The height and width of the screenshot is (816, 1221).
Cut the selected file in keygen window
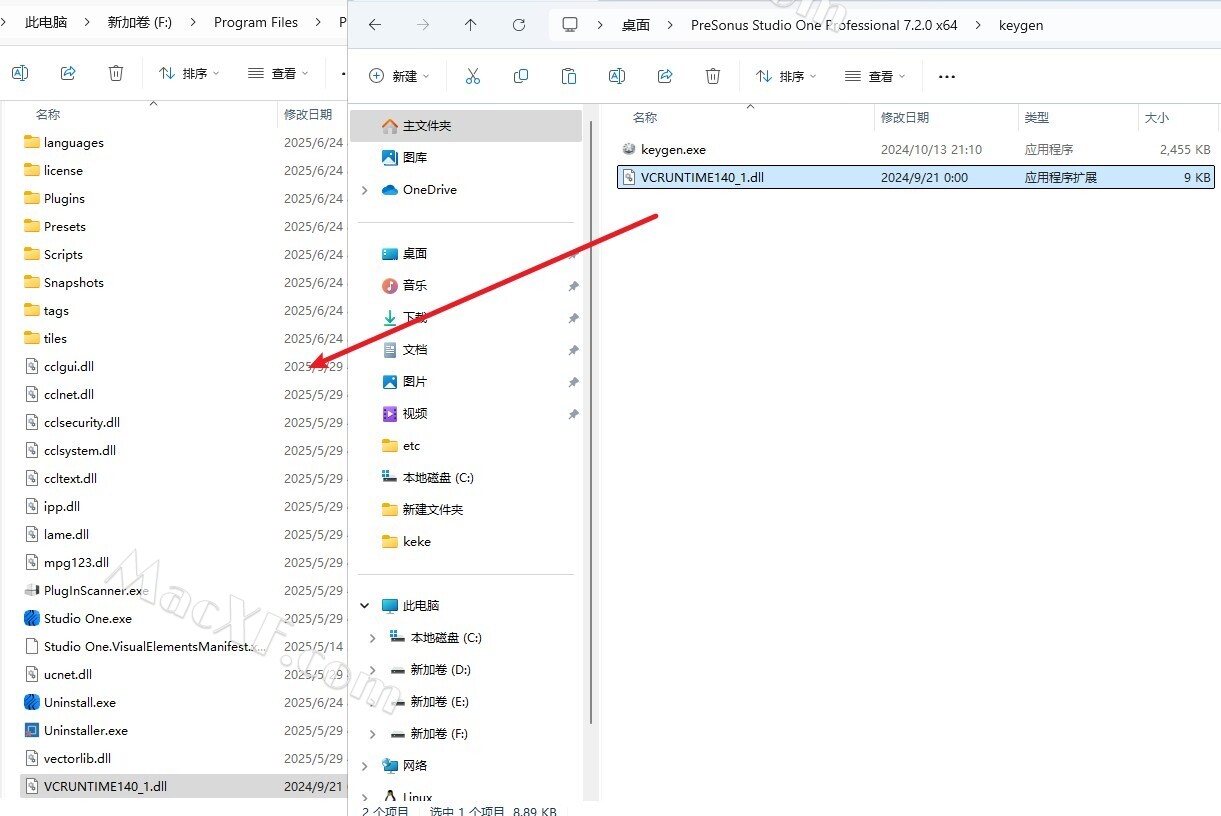pos(473,76)
